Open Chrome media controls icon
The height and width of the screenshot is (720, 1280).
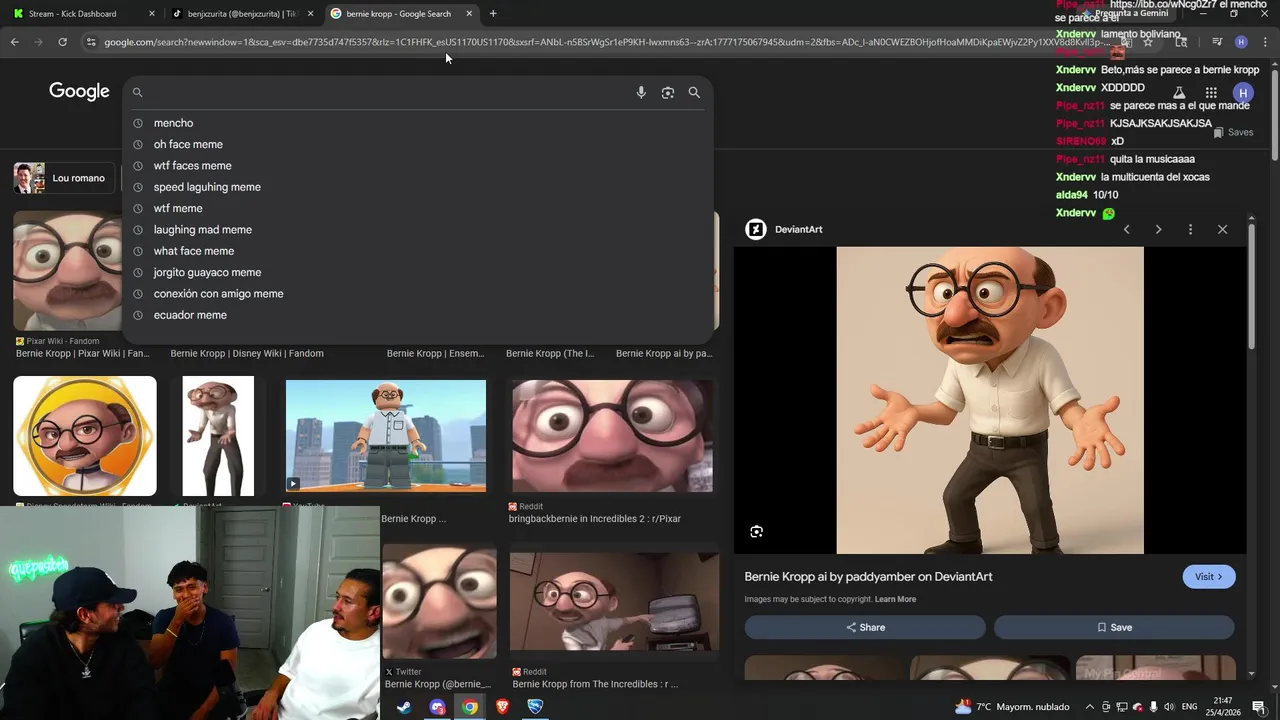[x=1217, y=42]
